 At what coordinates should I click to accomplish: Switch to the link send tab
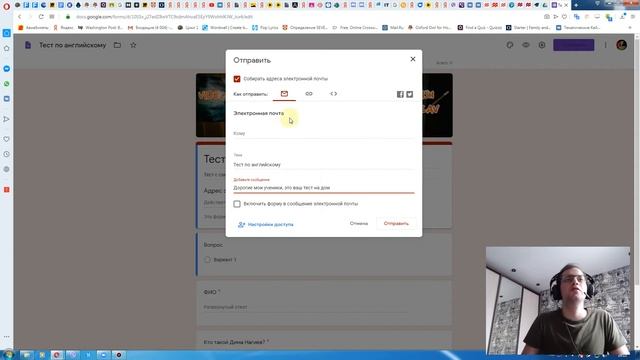[309, 94]
